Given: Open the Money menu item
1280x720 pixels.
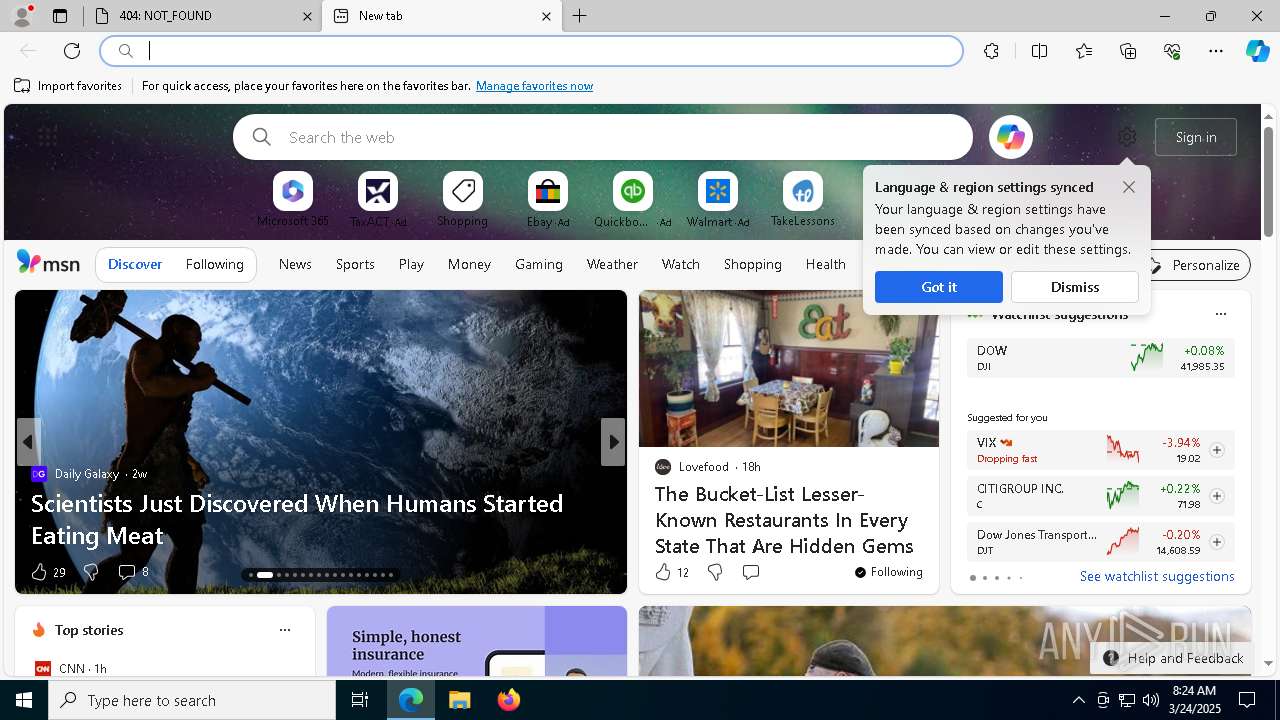Looking at the screenshot, I should point(469,264).
